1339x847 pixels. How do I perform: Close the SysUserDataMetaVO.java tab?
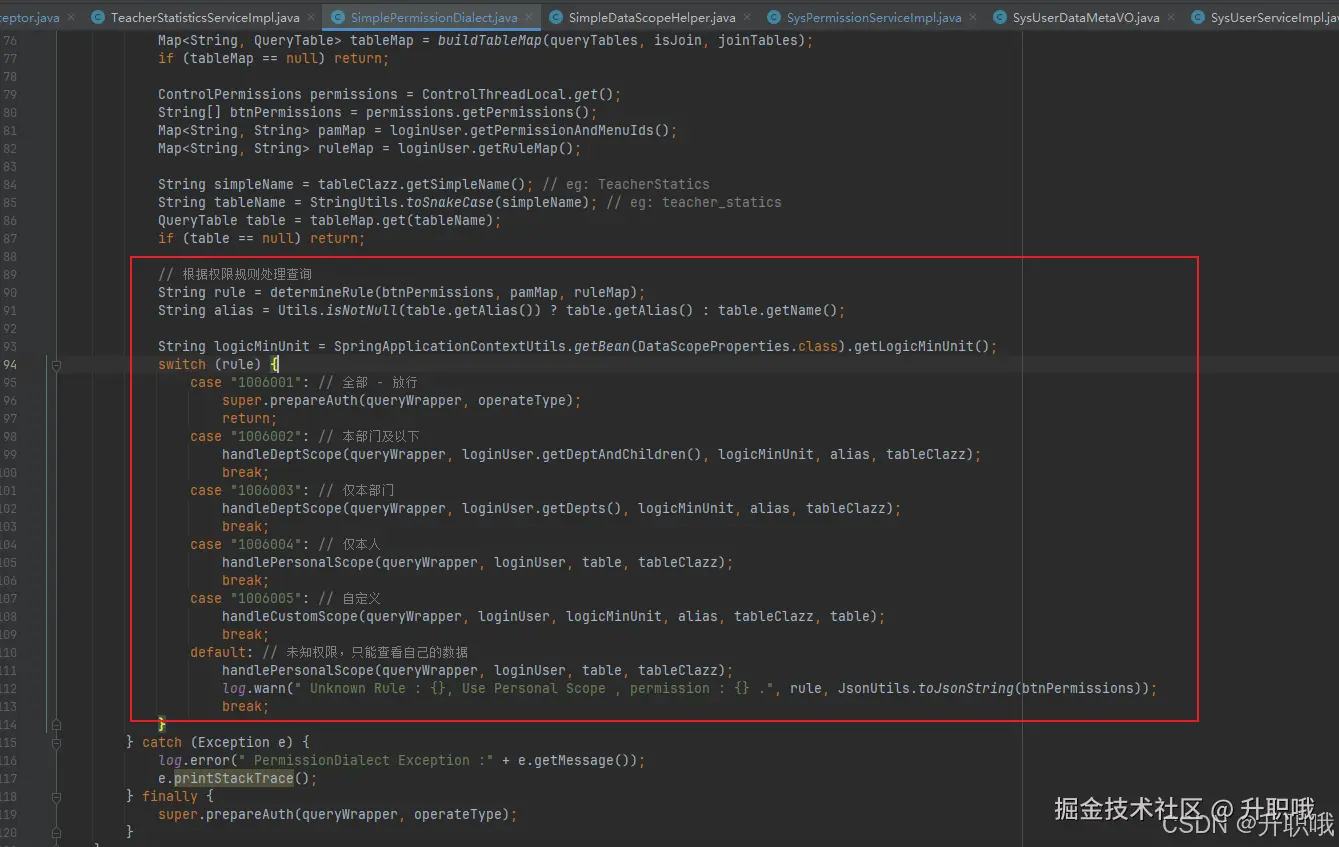point(1171,18)
